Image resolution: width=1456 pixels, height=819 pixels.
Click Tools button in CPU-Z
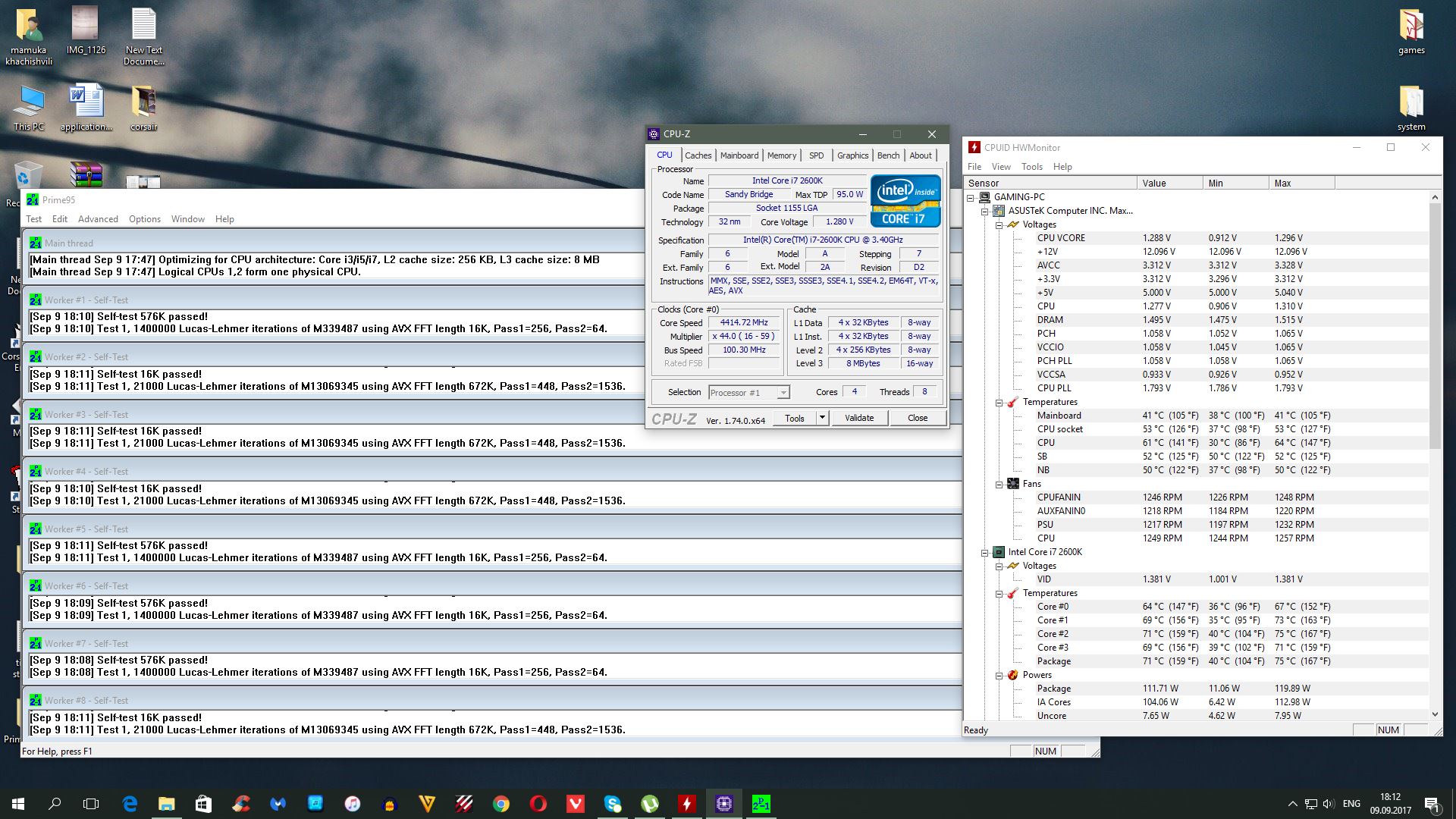pyautogui.click(x=795, y=418)
